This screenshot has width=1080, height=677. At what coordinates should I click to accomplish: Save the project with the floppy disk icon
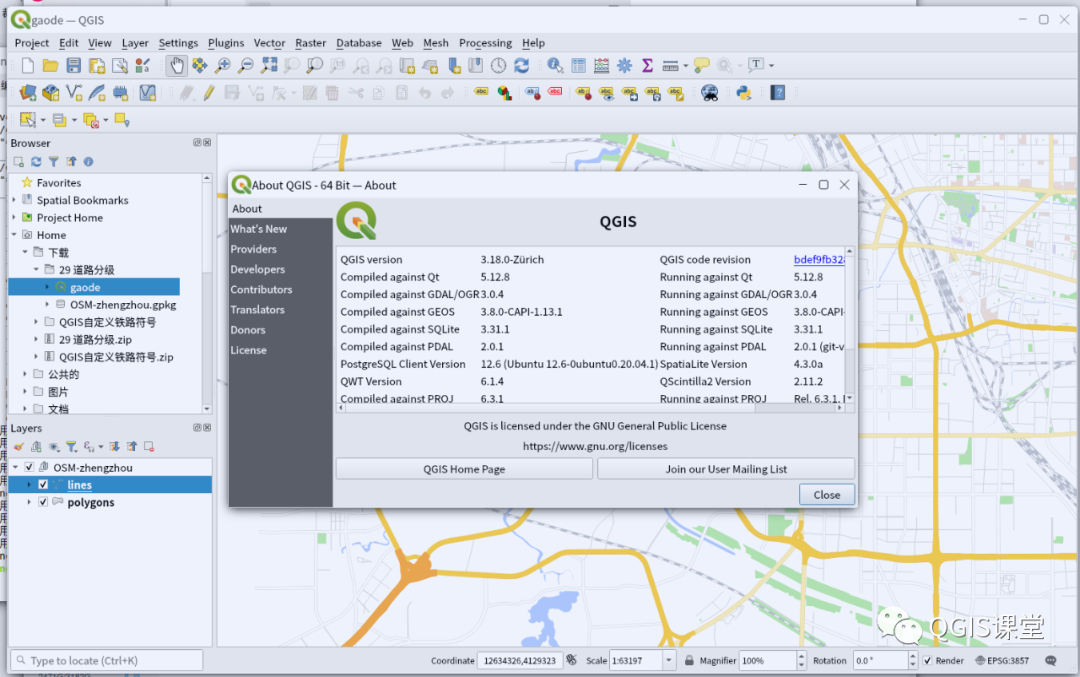[74, 65]
